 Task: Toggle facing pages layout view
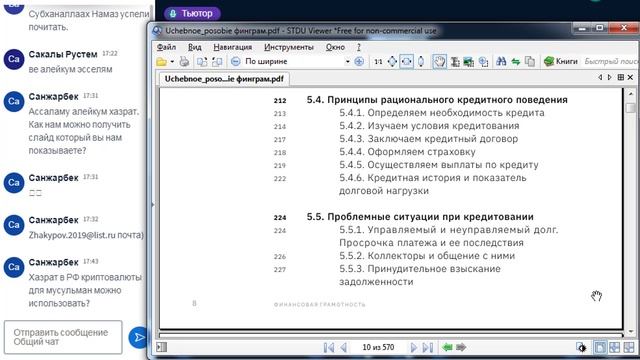614,347
